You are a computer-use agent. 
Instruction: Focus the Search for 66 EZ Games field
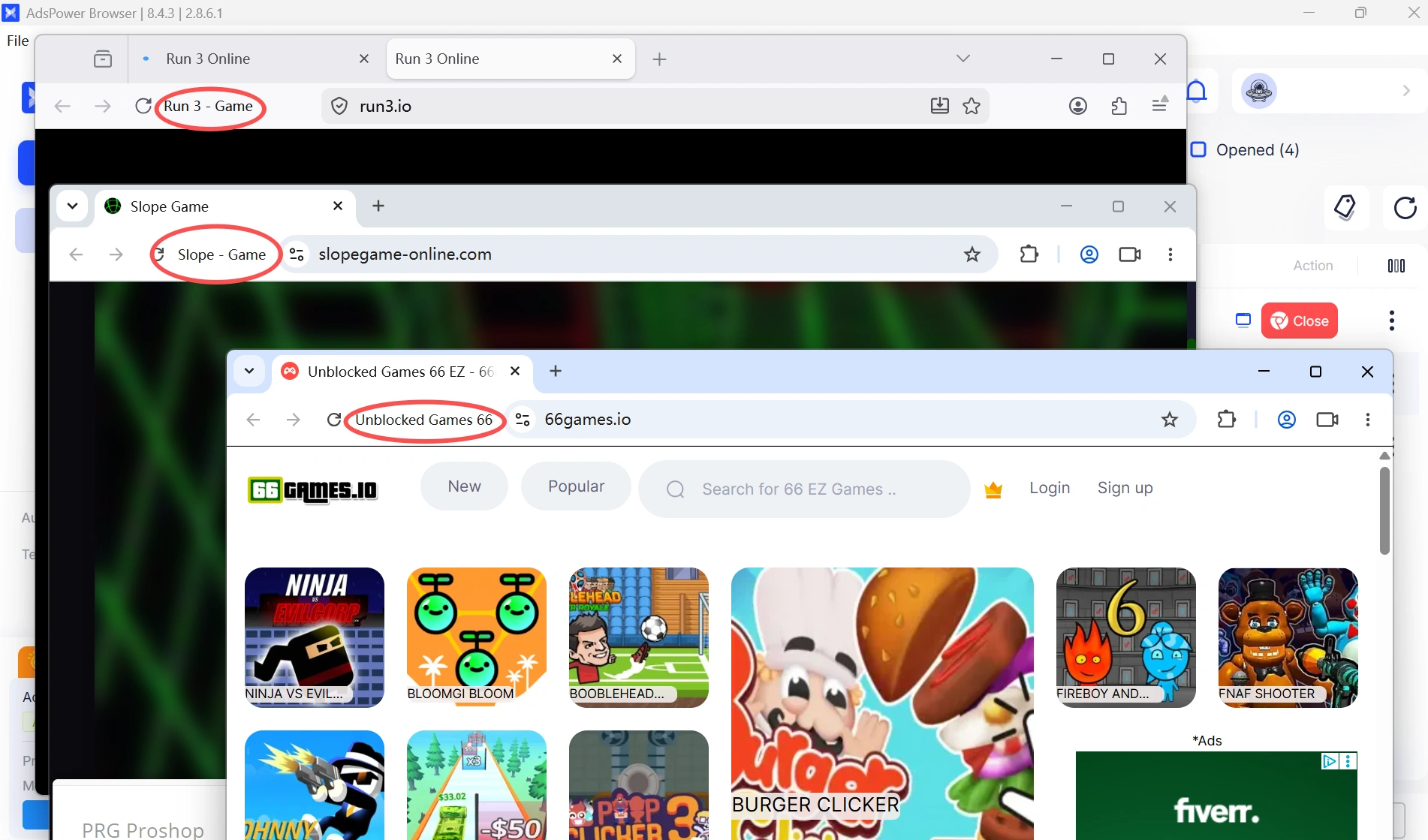[x=804, y=489]
